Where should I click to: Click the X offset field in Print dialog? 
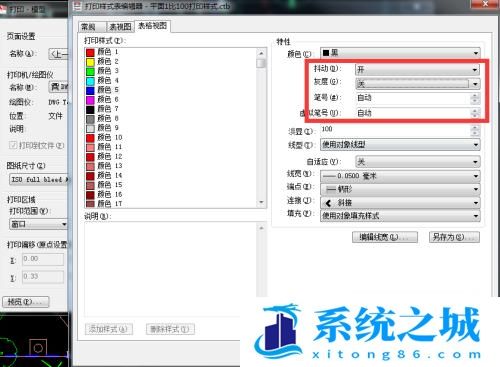coord(43,259)
